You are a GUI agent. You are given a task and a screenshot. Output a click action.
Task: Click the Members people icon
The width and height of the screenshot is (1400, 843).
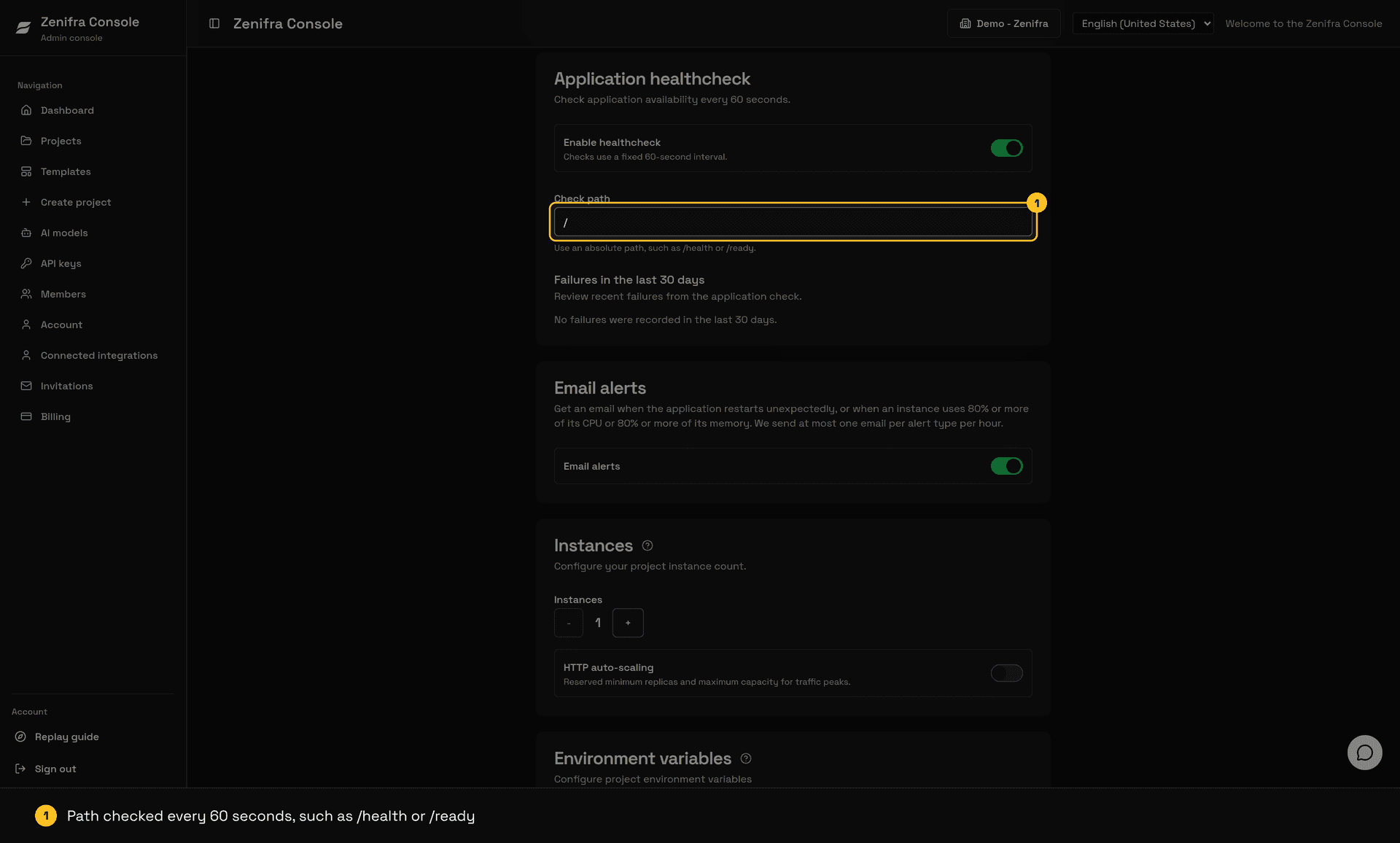pos(26,294)
